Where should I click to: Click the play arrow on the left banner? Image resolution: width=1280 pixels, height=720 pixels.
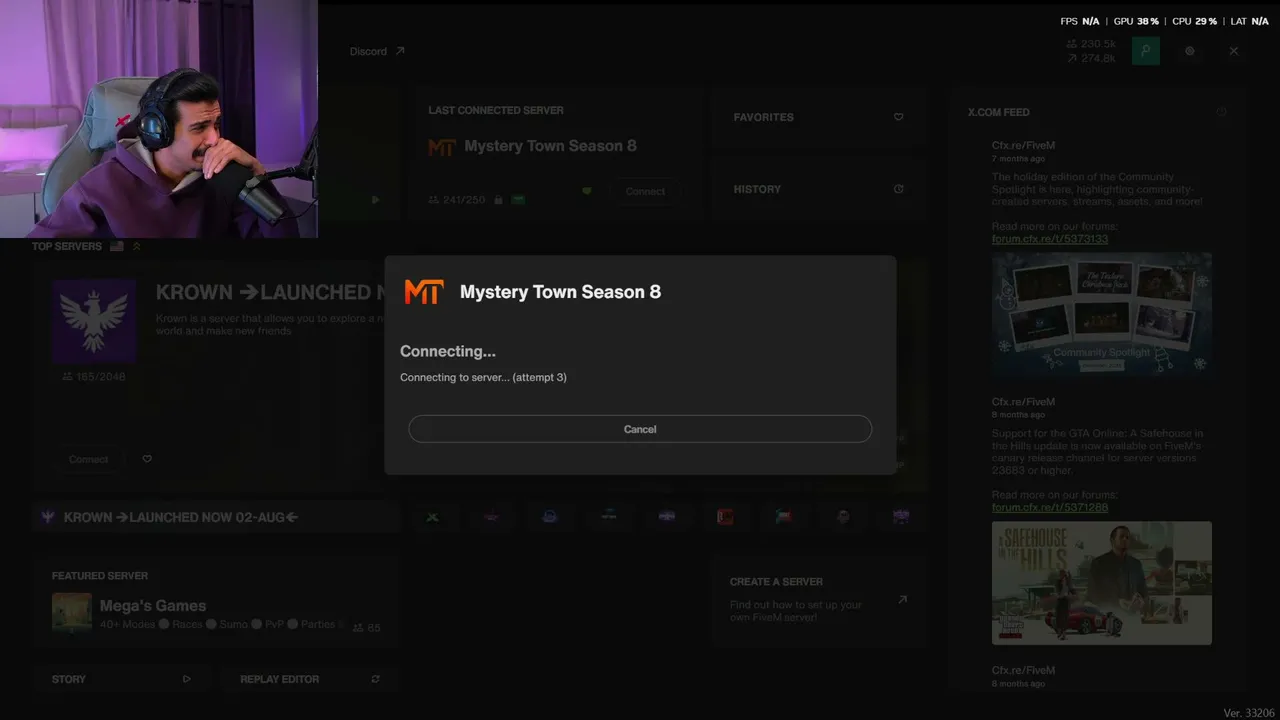tap(376, 200)
